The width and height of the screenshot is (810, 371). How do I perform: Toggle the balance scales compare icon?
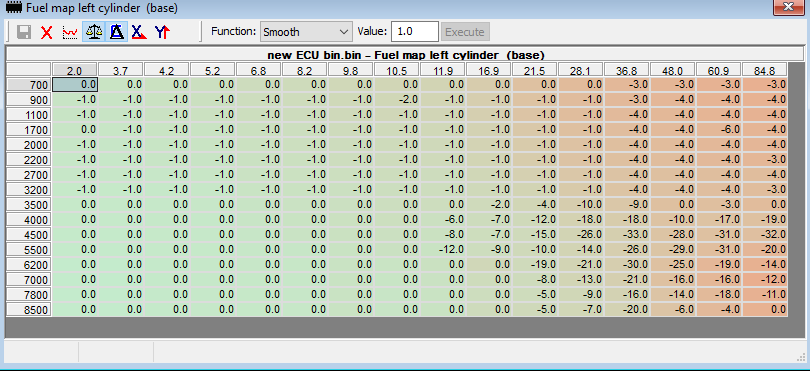point(94,32)
